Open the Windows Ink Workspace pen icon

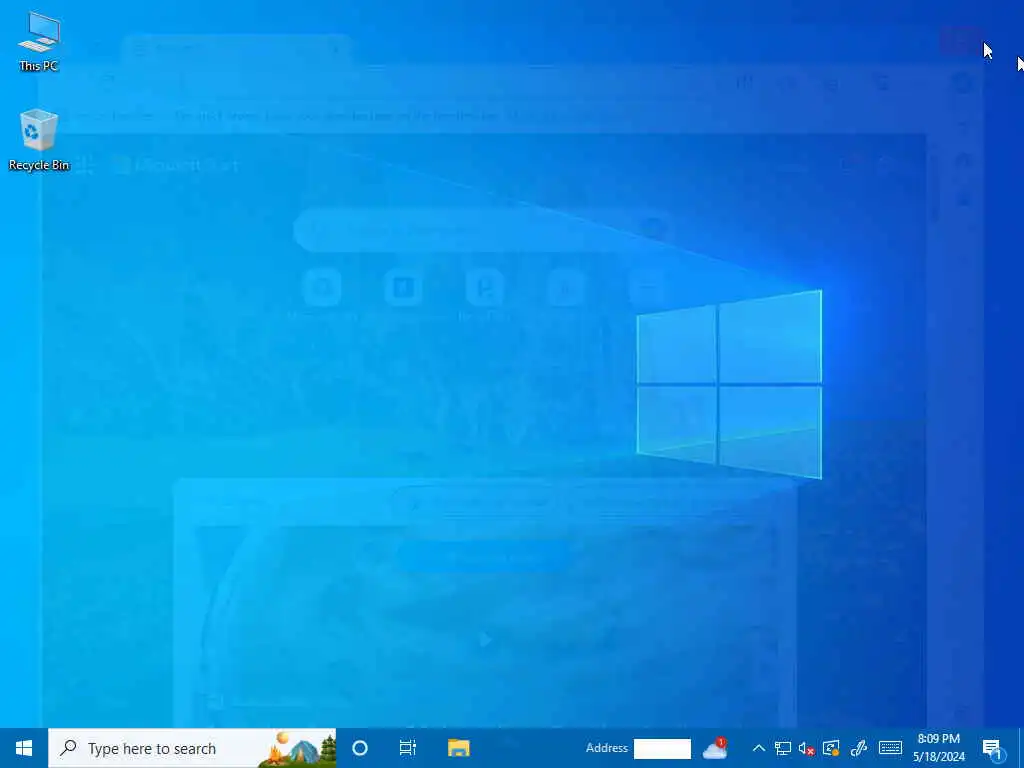(x=859, y=748)
